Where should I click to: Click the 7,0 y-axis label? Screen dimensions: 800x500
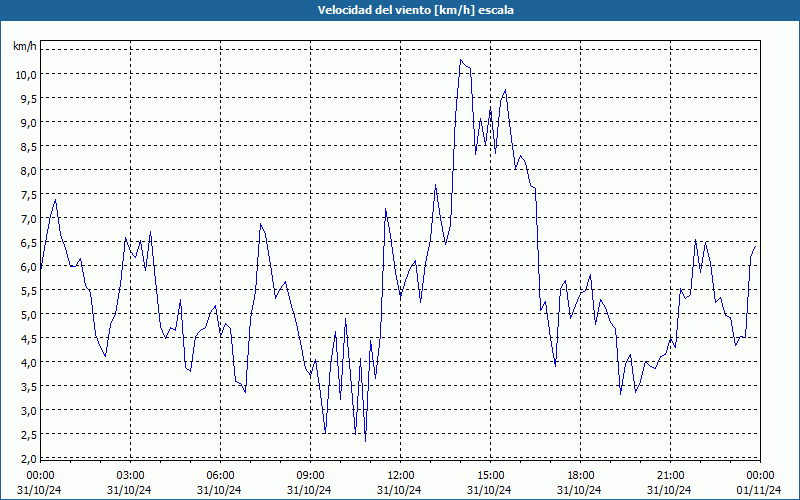pos(29,218)
